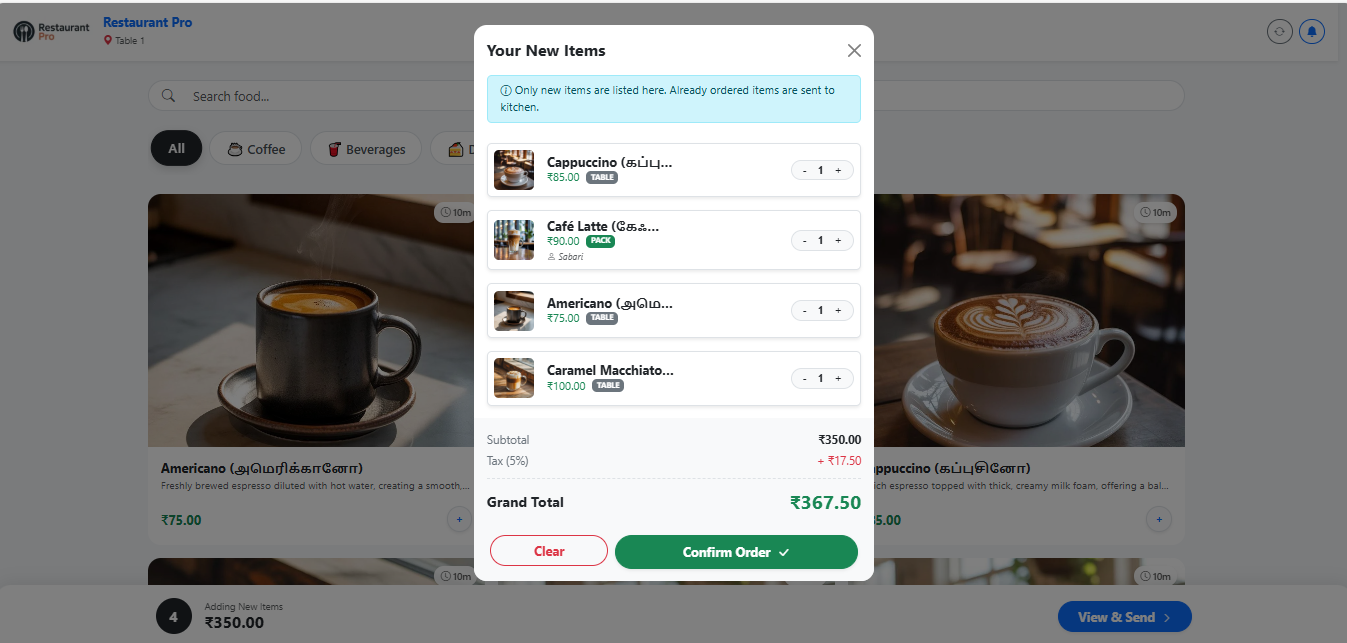Screen dimensions: 1347x643
Task: Increase Cappuccino quantity with plus button
Action: tap(838, 170)
